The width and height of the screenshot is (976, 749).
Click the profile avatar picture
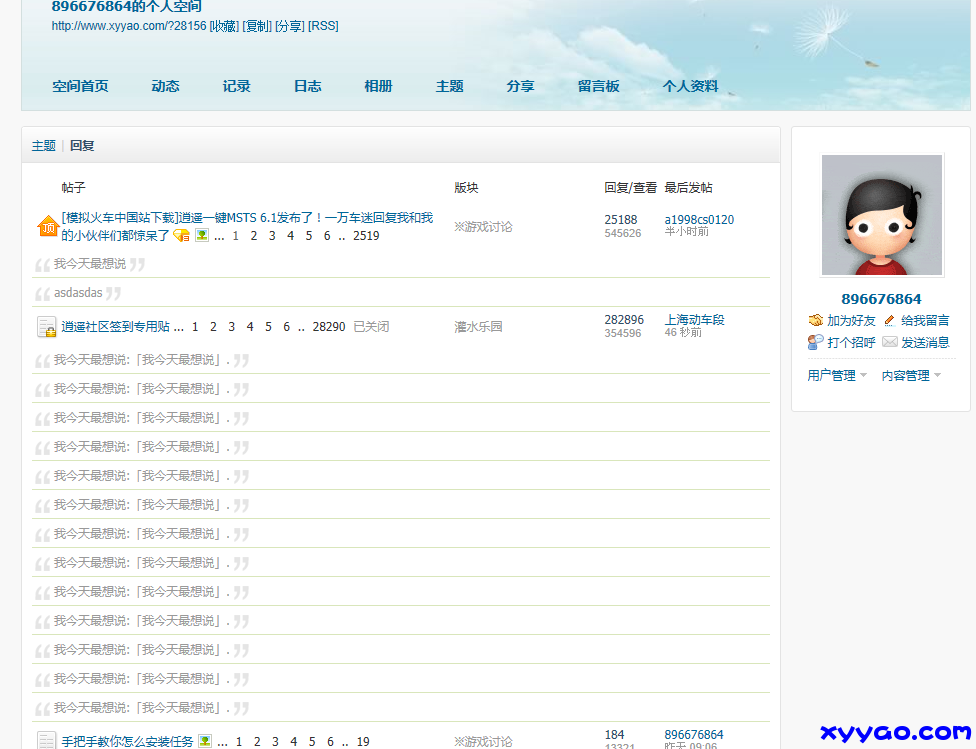[881, 215]
